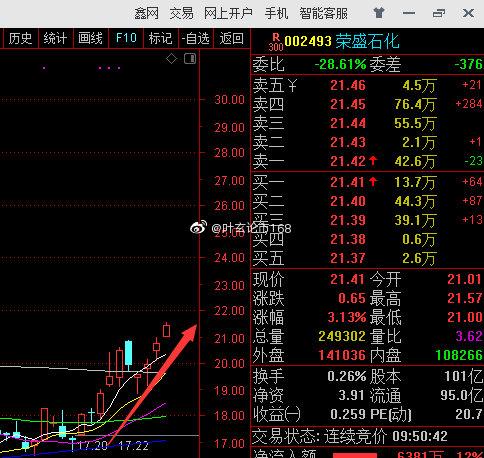Select 买五 price 21.37
This screenshot has width=484, height=458.
coord(348,258)
